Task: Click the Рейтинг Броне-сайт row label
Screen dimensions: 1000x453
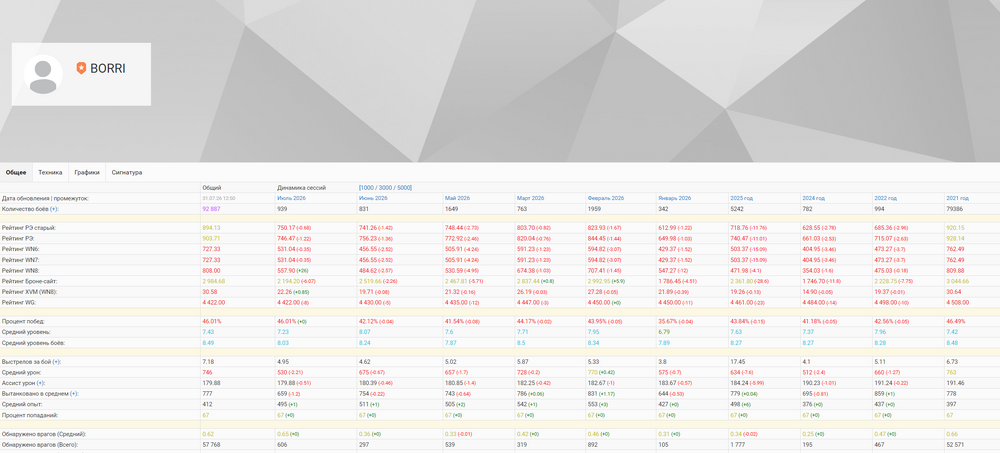Action: [x=31, y=281]
